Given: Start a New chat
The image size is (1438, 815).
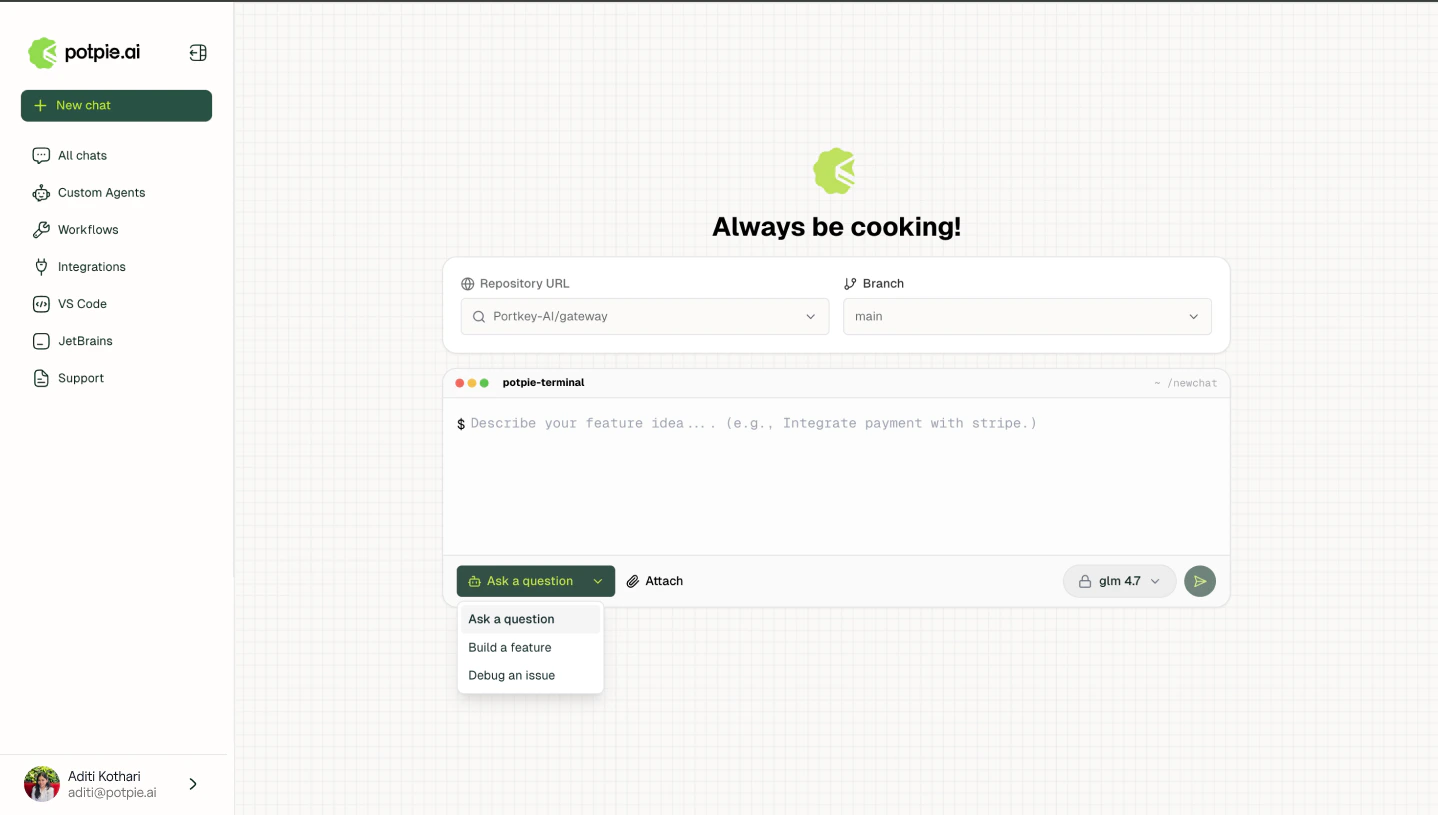Looking at the screenshot, I should tap(116, 105).
